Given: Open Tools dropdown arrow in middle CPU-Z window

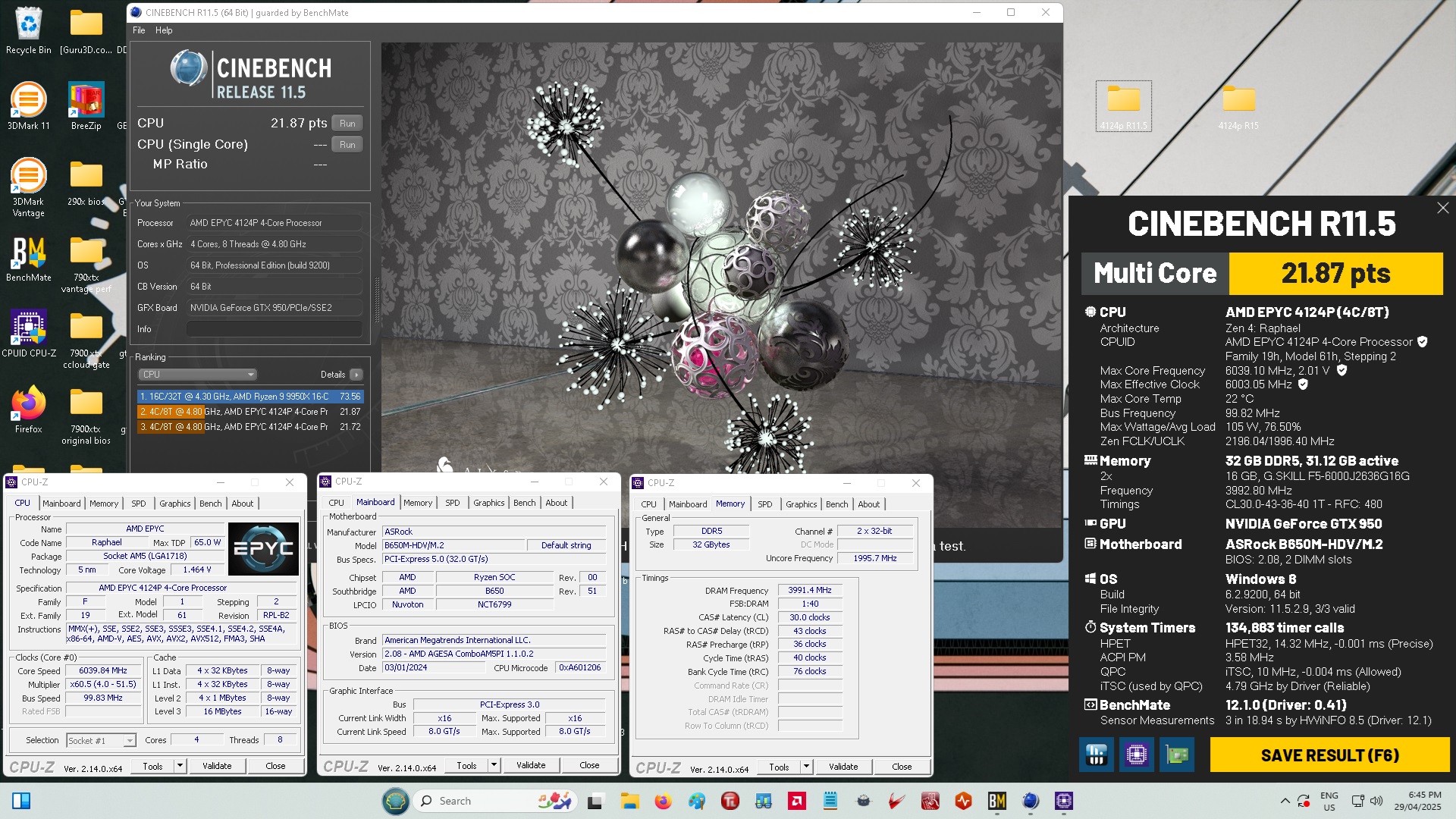Looking at the screenshot, I should pos(494,766).
